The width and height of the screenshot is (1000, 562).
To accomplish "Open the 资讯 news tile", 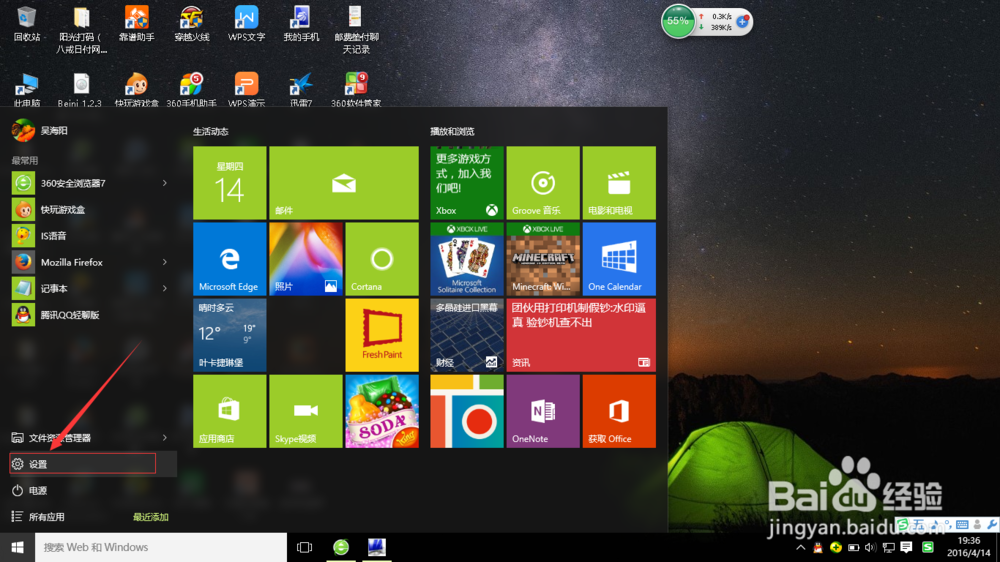I will (x=581, y=334).
